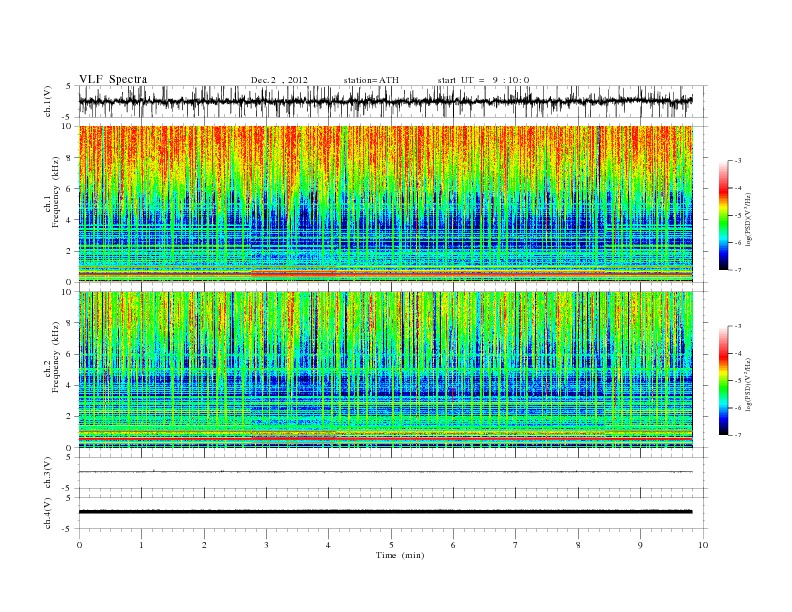Click the "ch.1(V)" waveform axis label
792x612 pixels.
point(48,101)
